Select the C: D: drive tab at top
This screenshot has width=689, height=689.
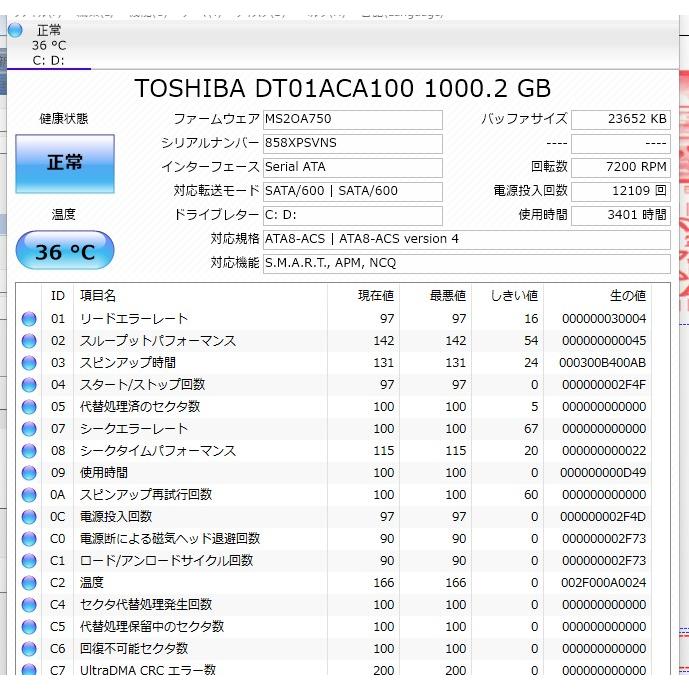[x=48, y=45]
